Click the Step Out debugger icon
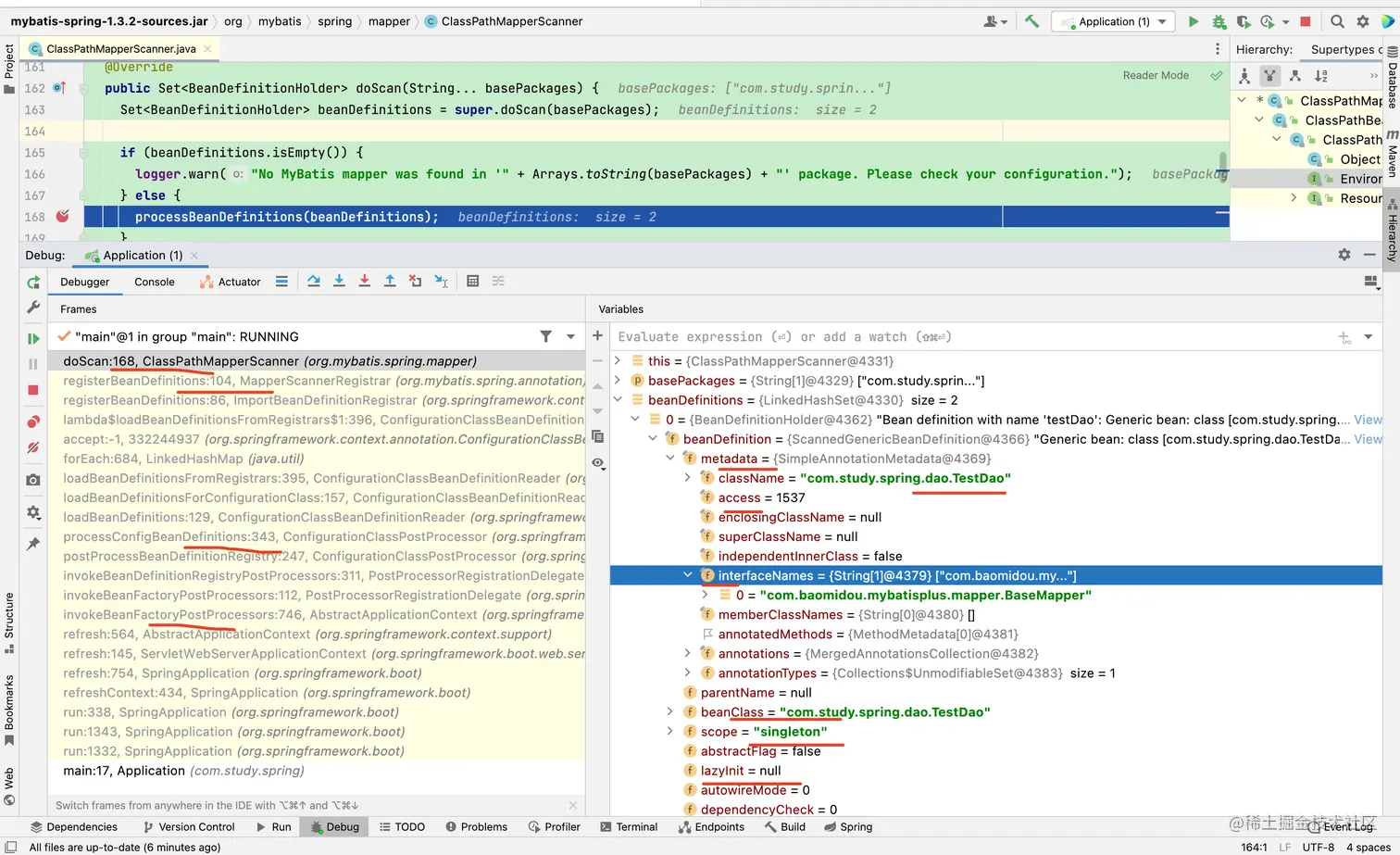This screenshot has width=1400, height=855. click(x=390, y=282)
